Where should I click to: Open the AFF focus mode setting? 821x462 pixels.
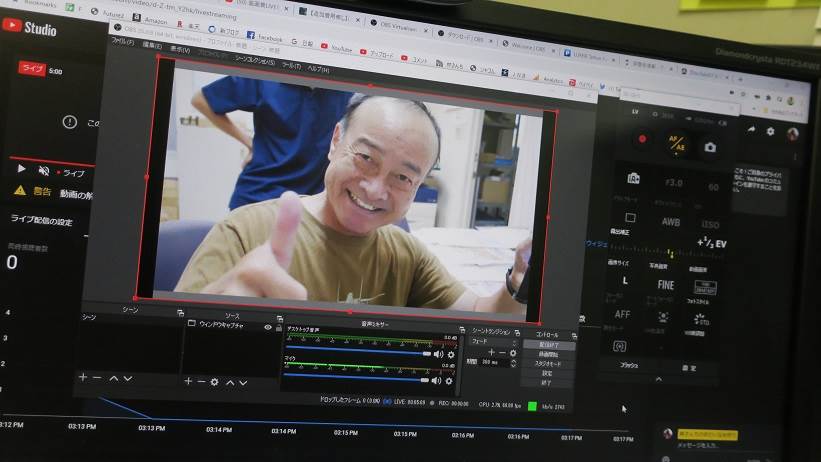tap(622, 314)
